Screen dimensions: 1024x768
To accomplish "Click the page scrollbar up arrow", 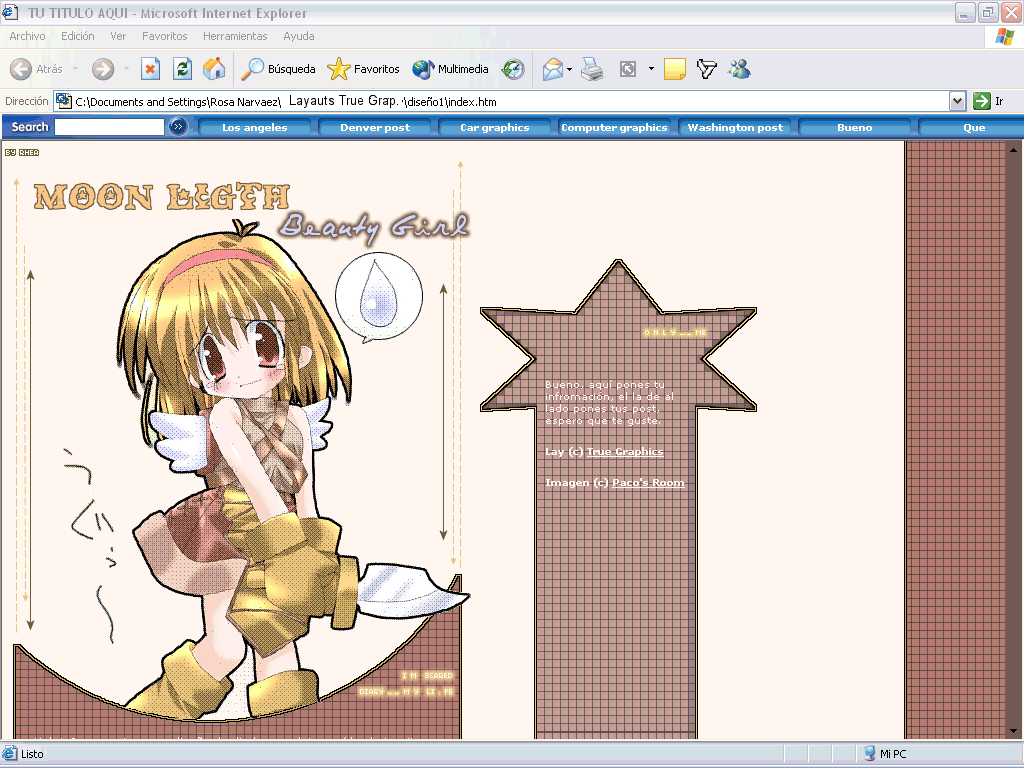I will tap(1013, 150).
